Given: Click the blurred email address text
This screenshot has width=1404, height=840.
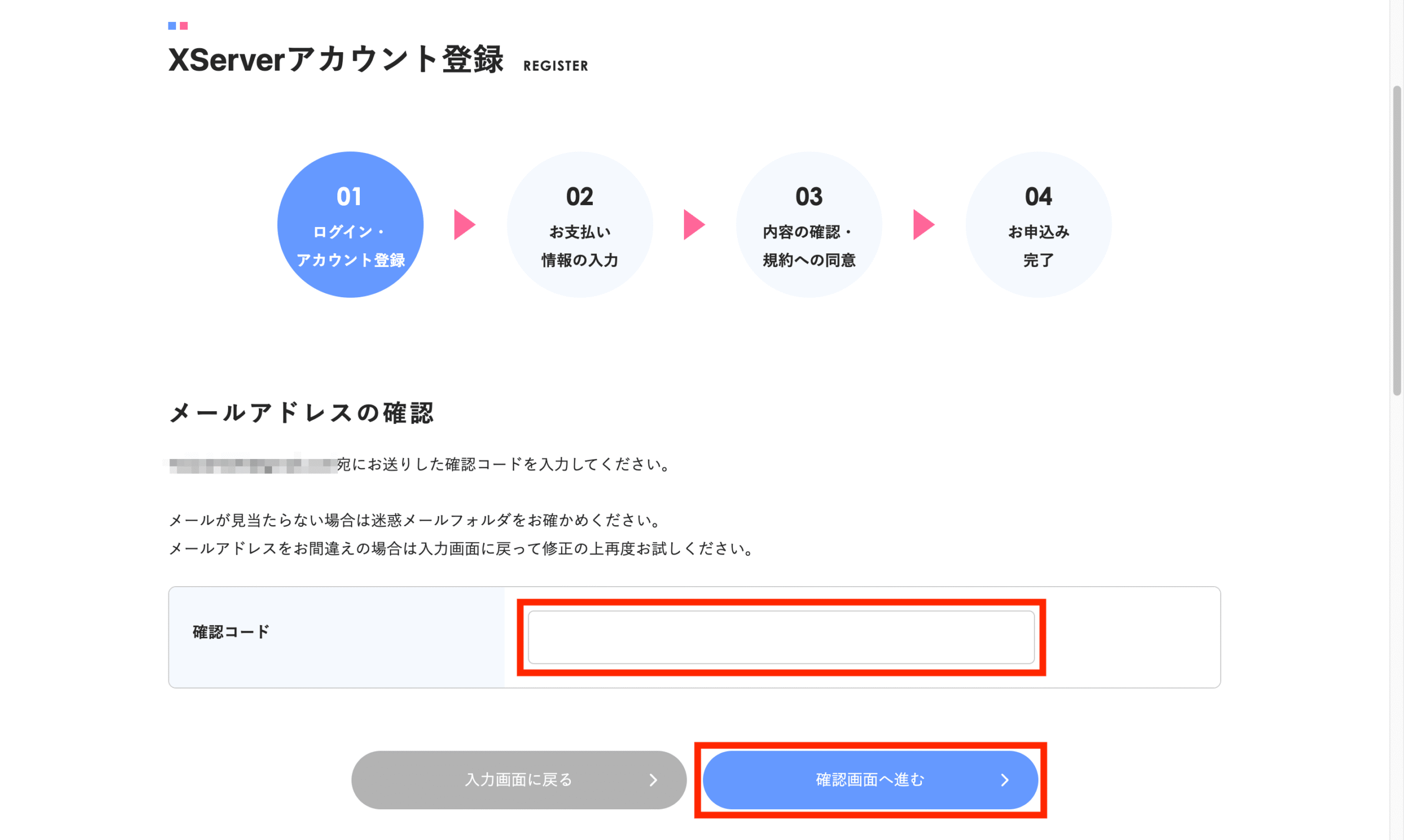Looking at the screenshot, I should point(252,466).
